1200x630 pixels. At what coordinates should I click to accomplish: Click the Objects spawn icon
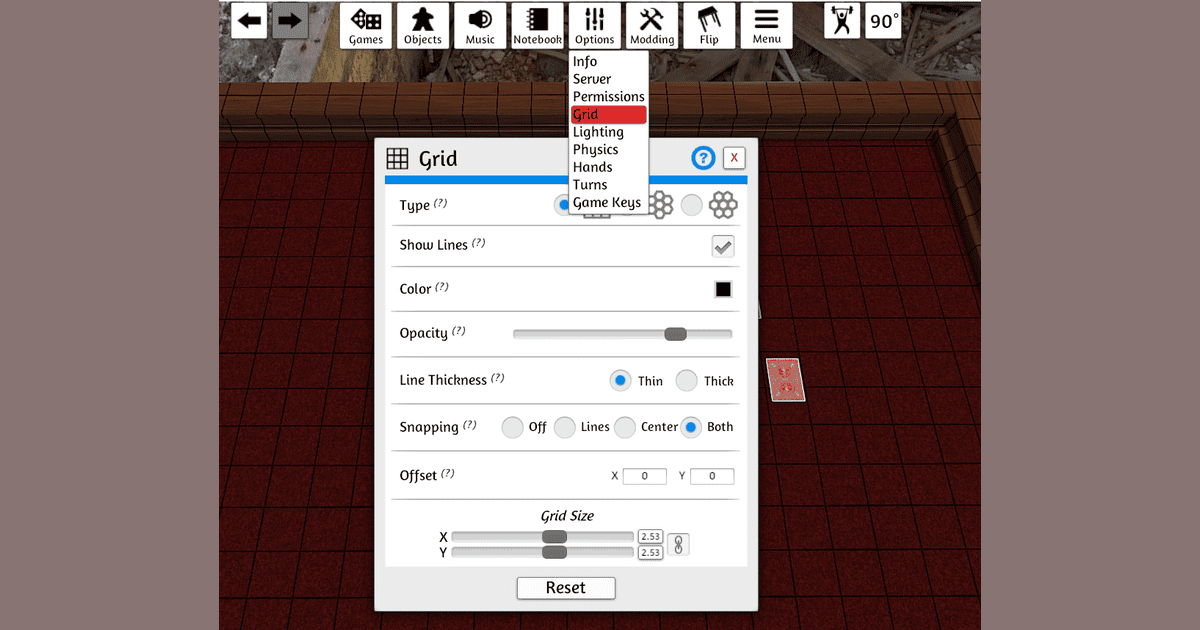pos(423,25)
